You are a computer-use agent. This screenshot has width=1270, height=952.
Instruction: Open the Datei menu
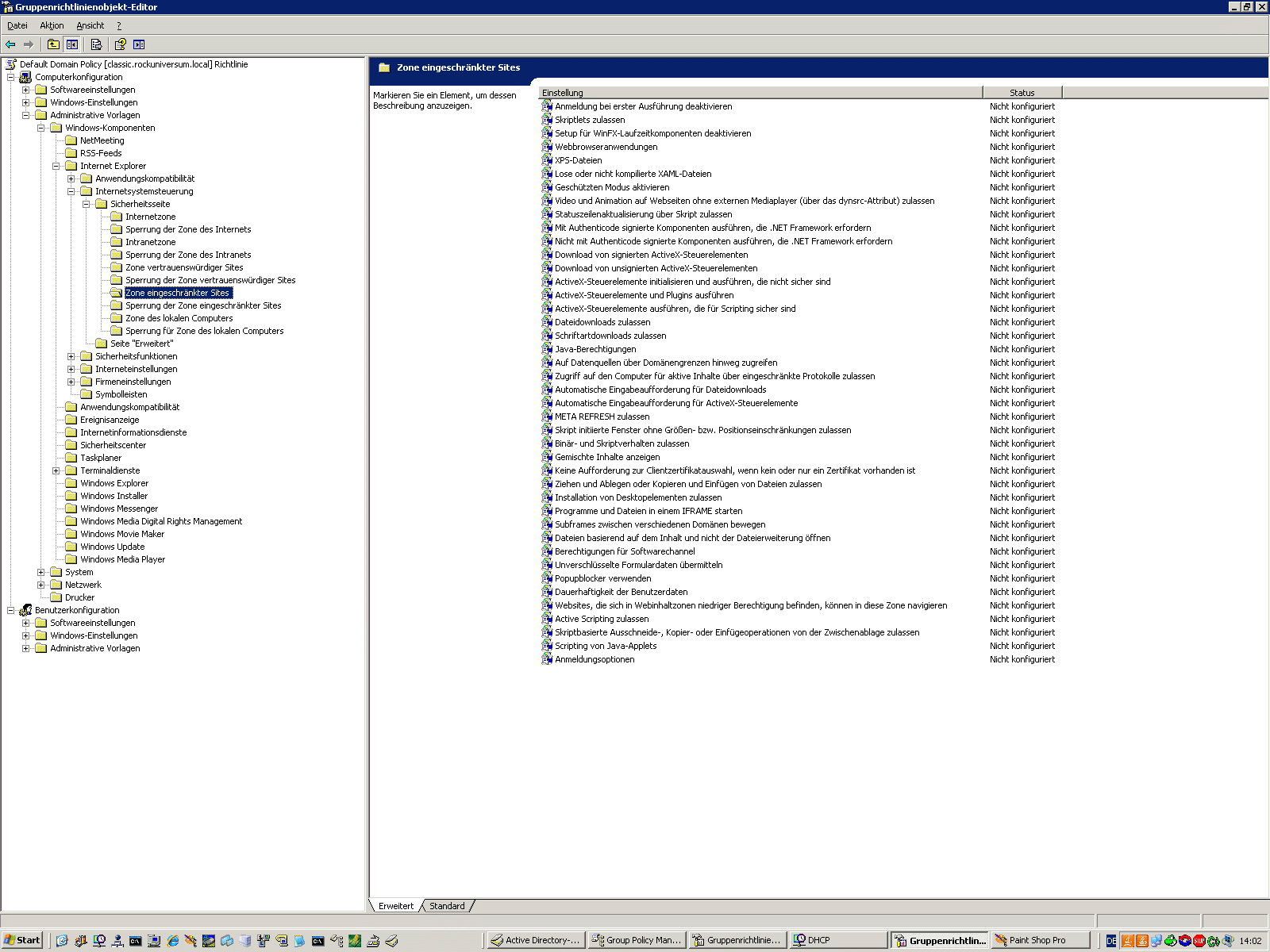(x=17, y=25)
